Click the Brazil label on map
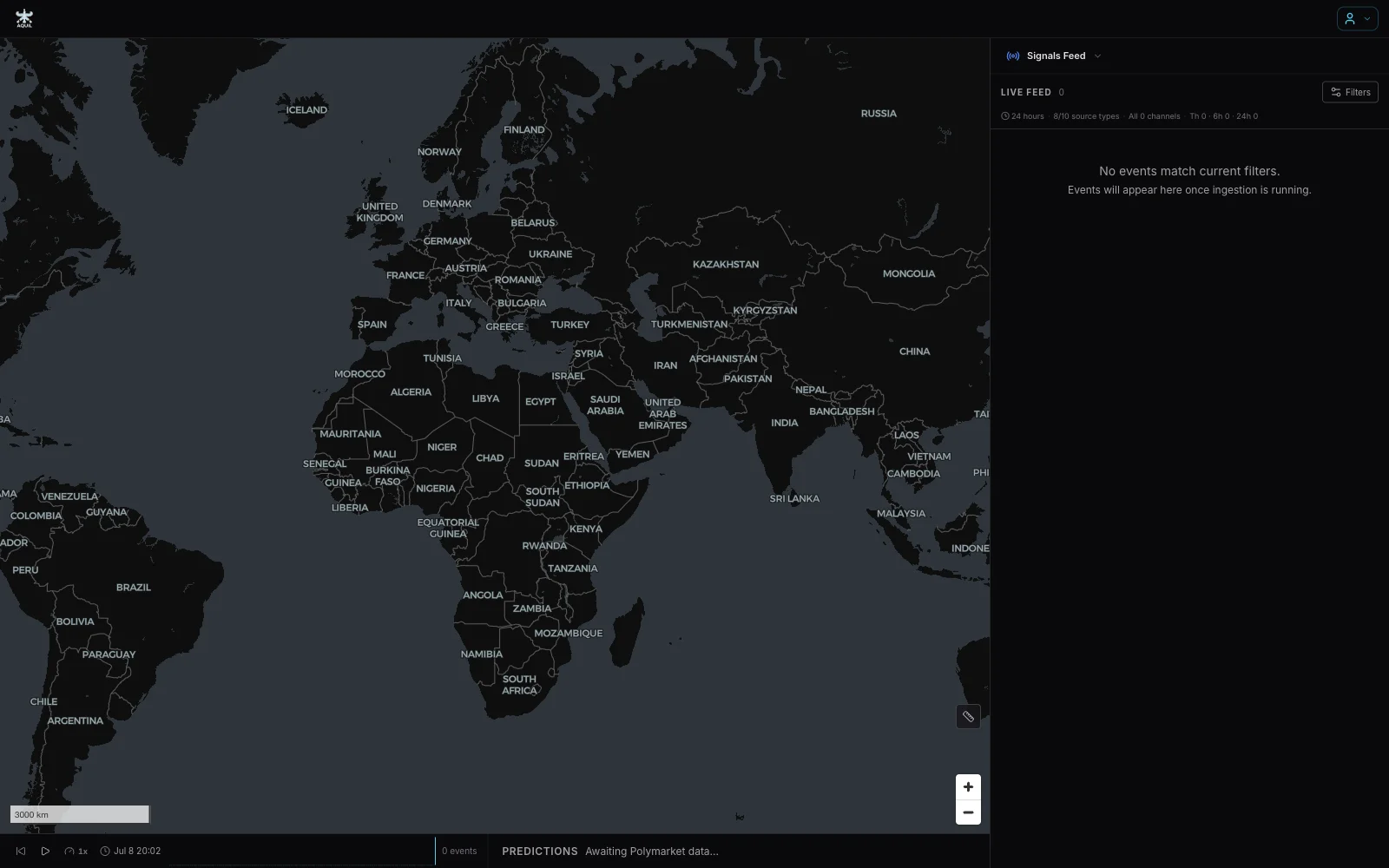This screenshot has height=868, width=1389. (134, 588)
